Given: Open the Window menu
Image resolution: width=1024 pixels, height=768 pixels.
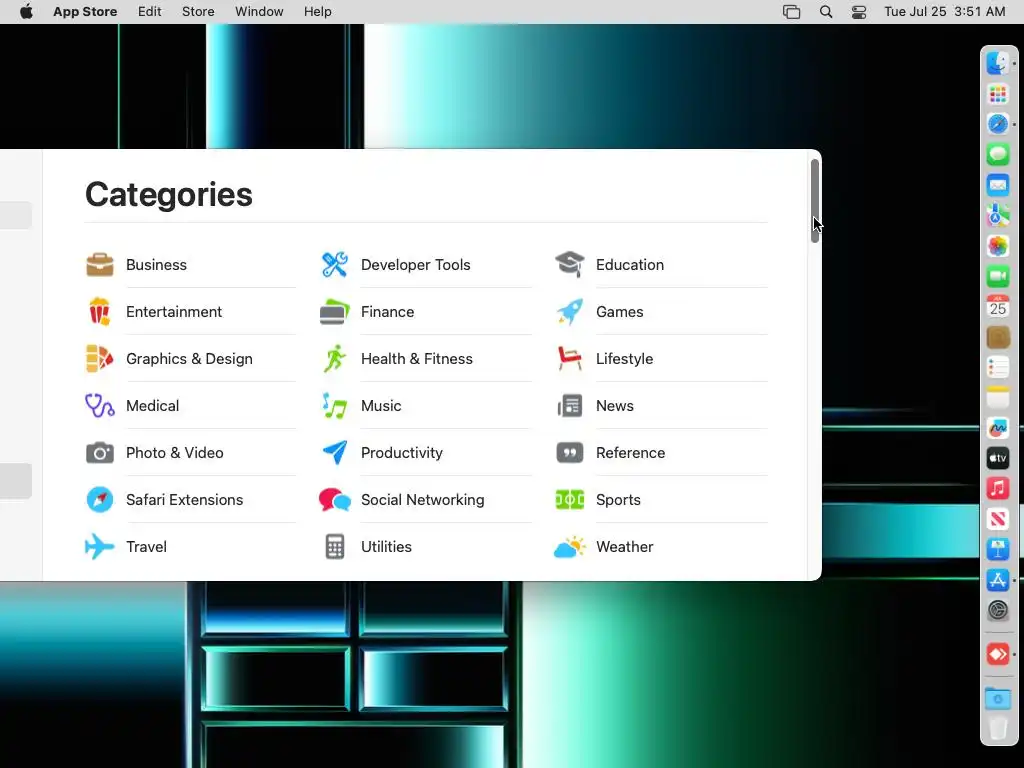Looking at the screenshot, I should 259,12.
